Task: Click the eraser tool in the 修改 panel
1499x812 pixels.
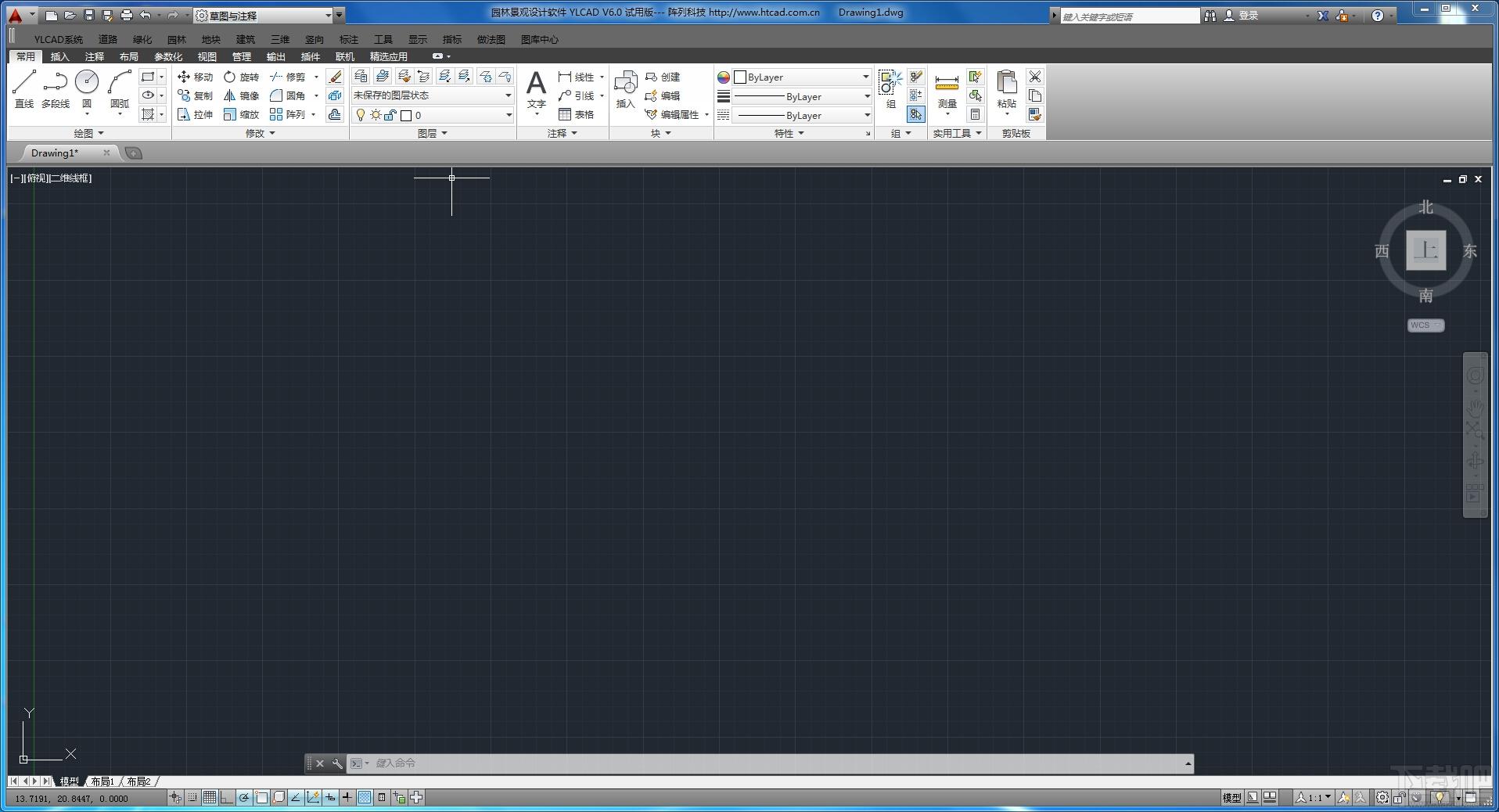Action: (335, 77)
